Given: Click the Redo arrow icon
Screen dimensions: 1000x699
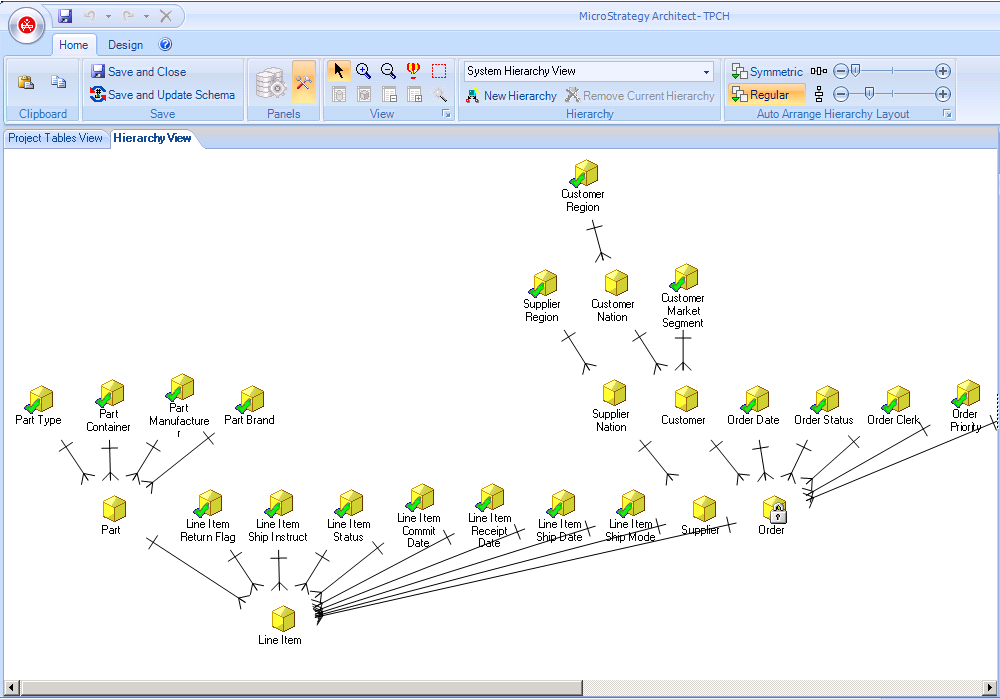Looking at the screenshot, I should click(128, 16).
